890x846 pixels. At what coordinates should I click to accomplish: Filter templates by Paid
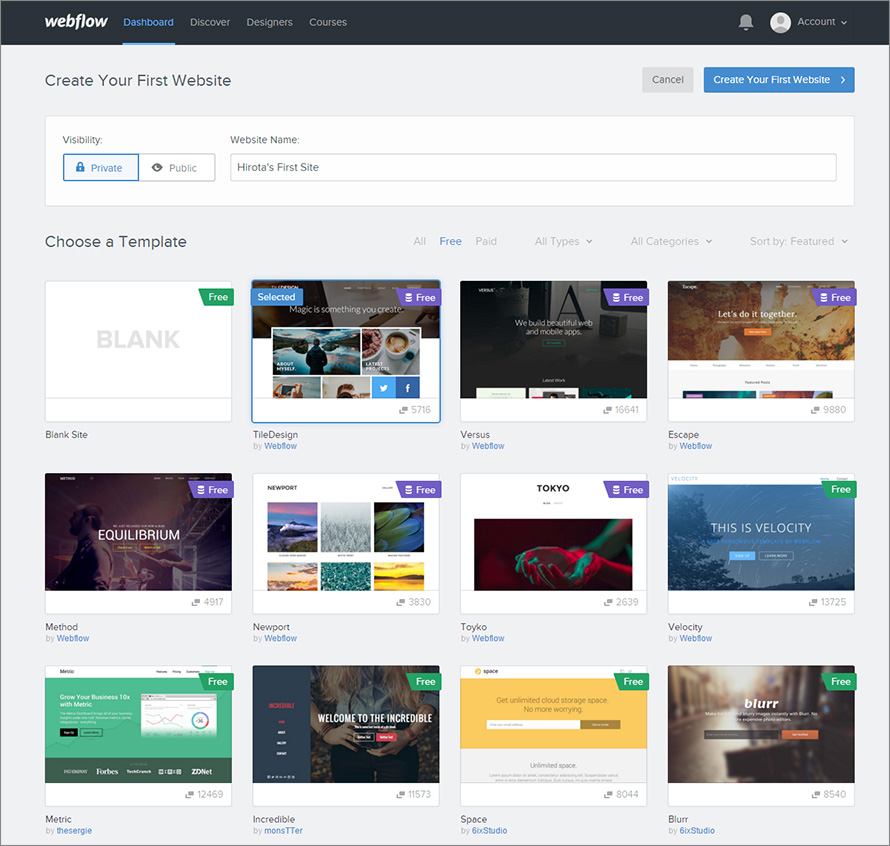tap(486, 241)
